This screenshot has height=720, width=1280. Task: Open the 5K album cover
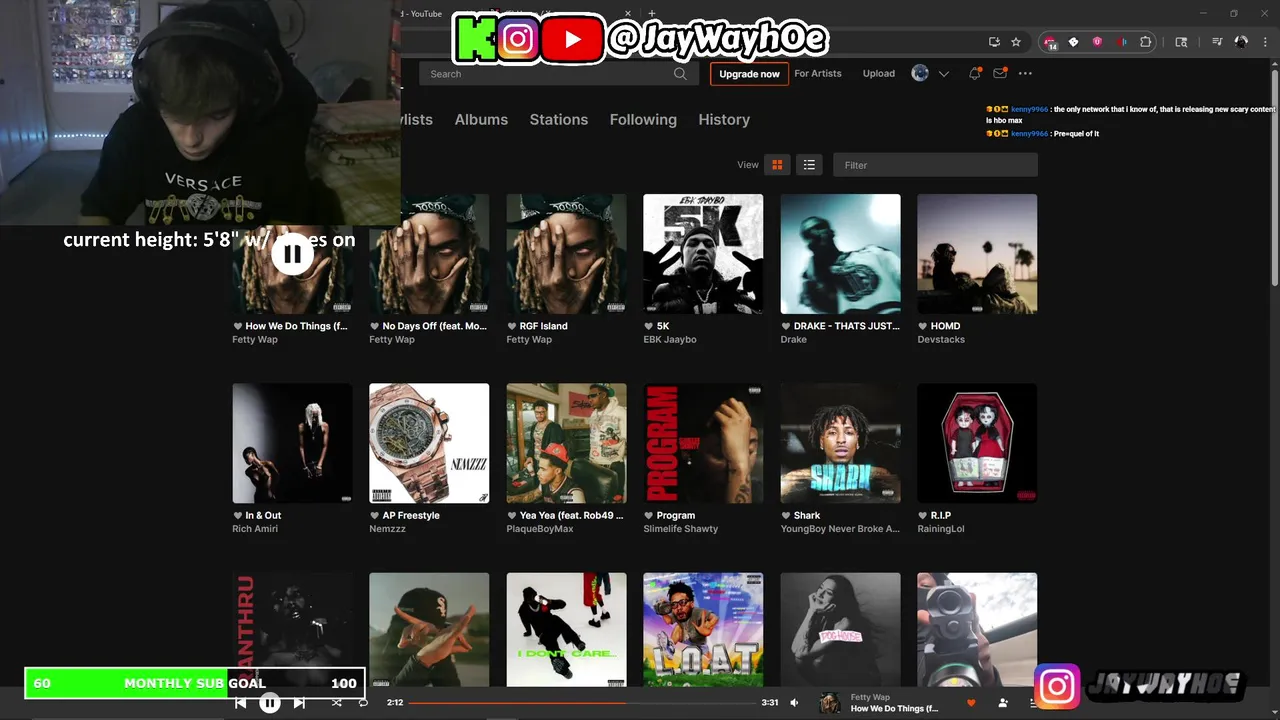tap(703, 254)
